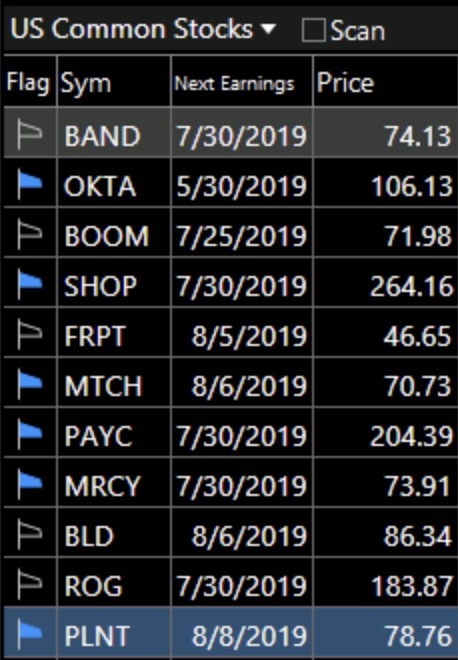Toggle the blue flag for SHOP
Viewport: 458px width, 660px height.
point(29,283)
